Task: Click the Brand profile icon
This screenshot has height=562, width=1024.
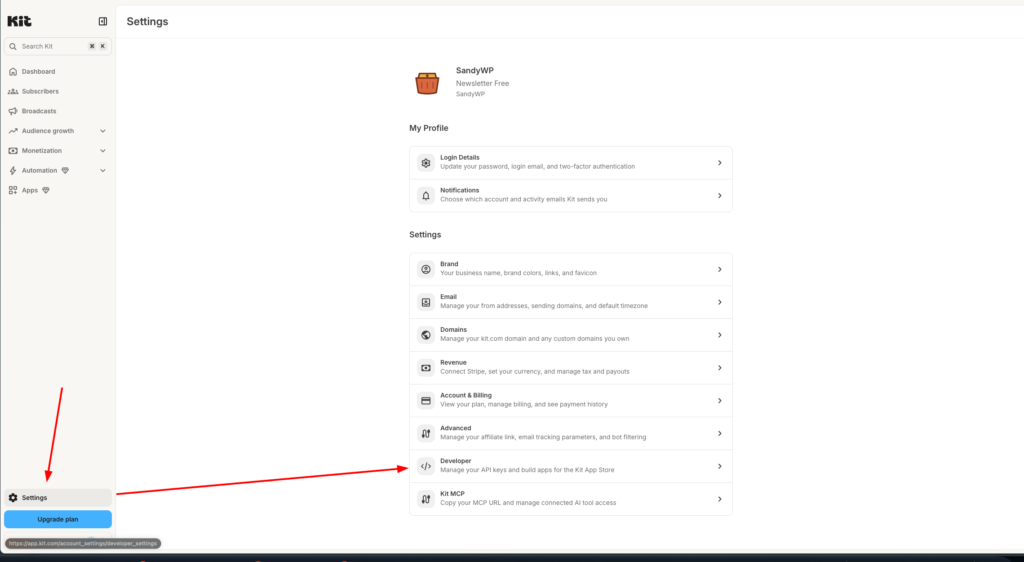Action: pyautogui.click(x=426, y=269)
